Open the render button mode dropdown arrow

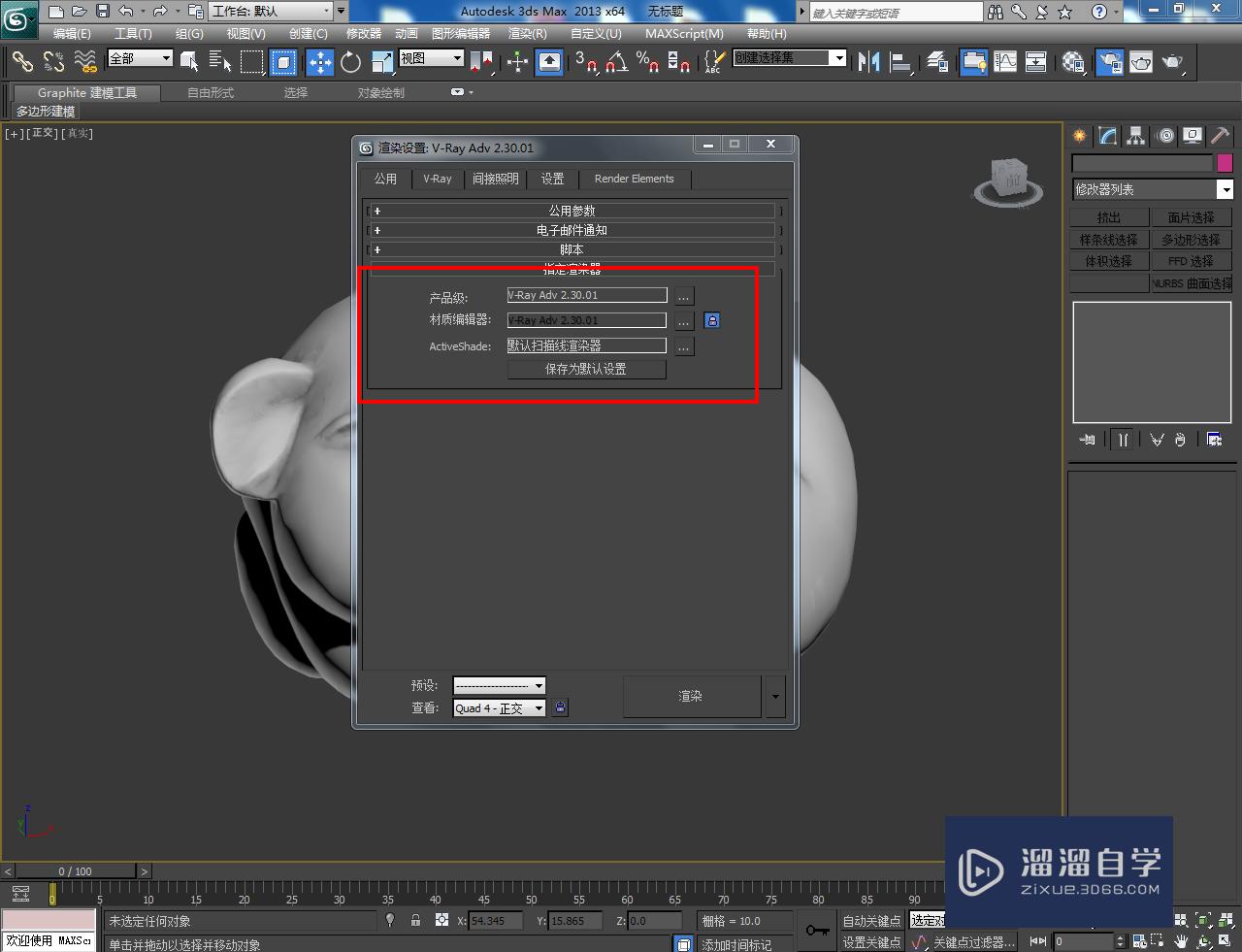(774, 696)
